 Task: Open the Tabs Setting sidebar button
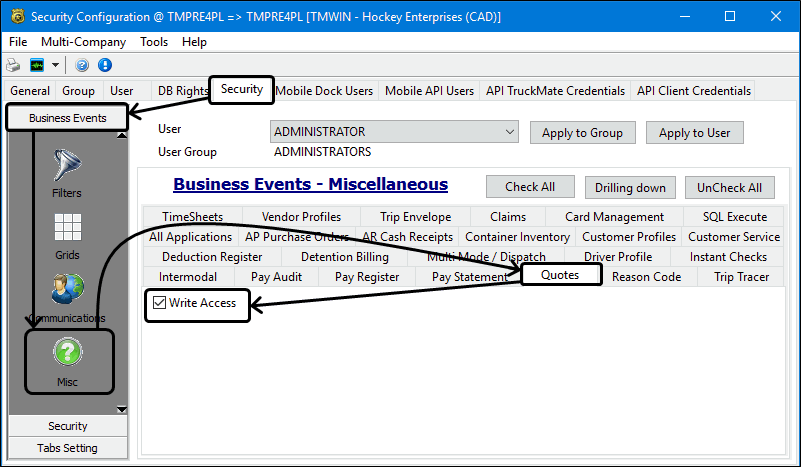pyautogui.click(x=67, y=448)
